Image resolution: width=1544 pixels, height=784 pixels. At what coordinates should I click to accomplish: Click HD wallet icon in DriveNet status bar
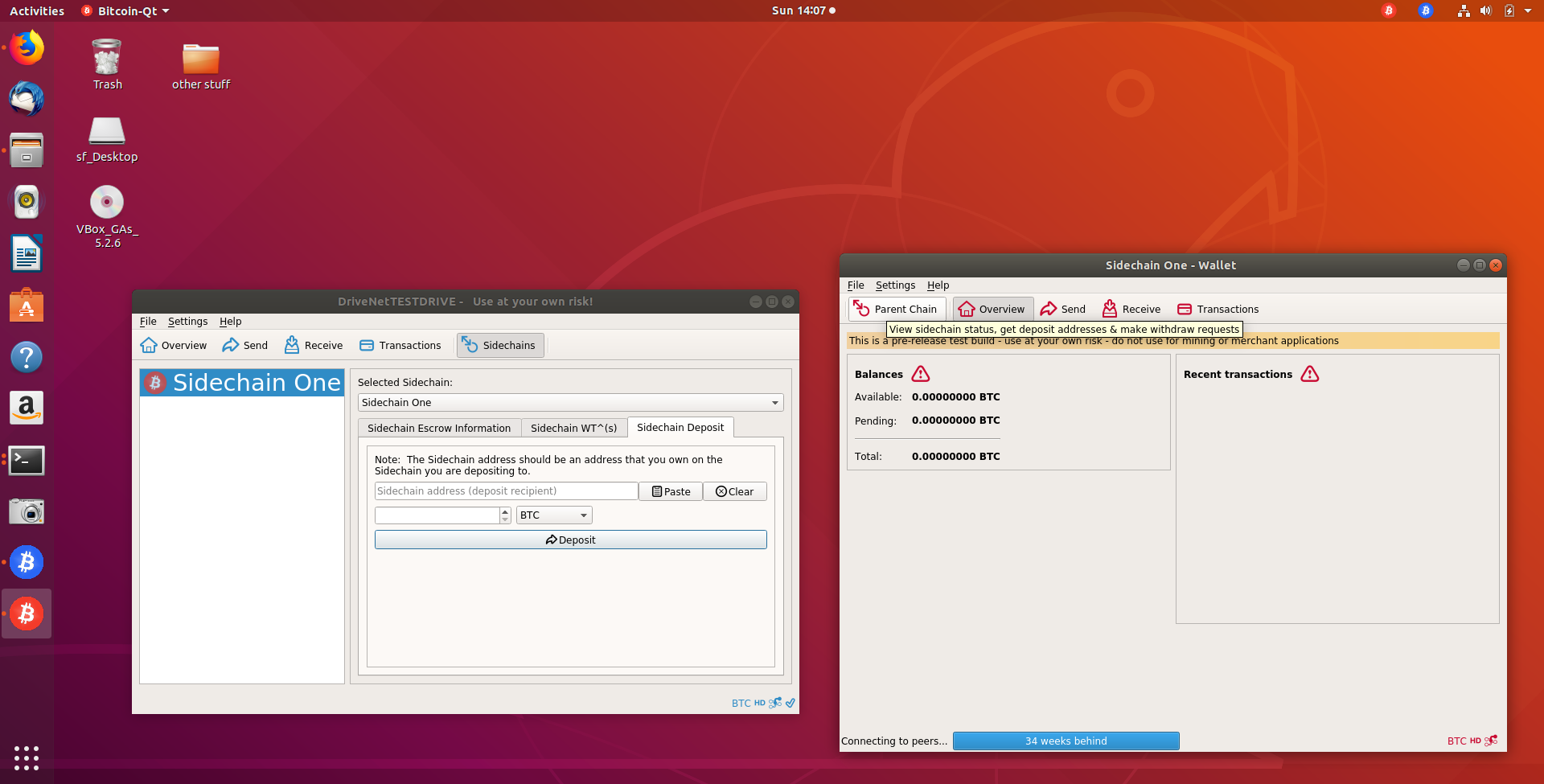tap(760, 703)
